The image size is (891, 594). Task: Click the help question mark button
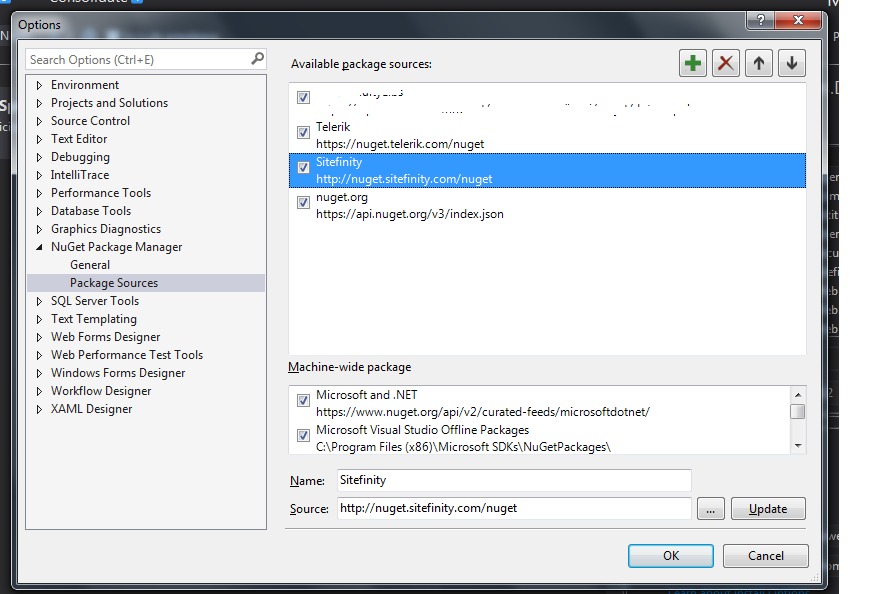pyautogui.click(x=762, y=21)
